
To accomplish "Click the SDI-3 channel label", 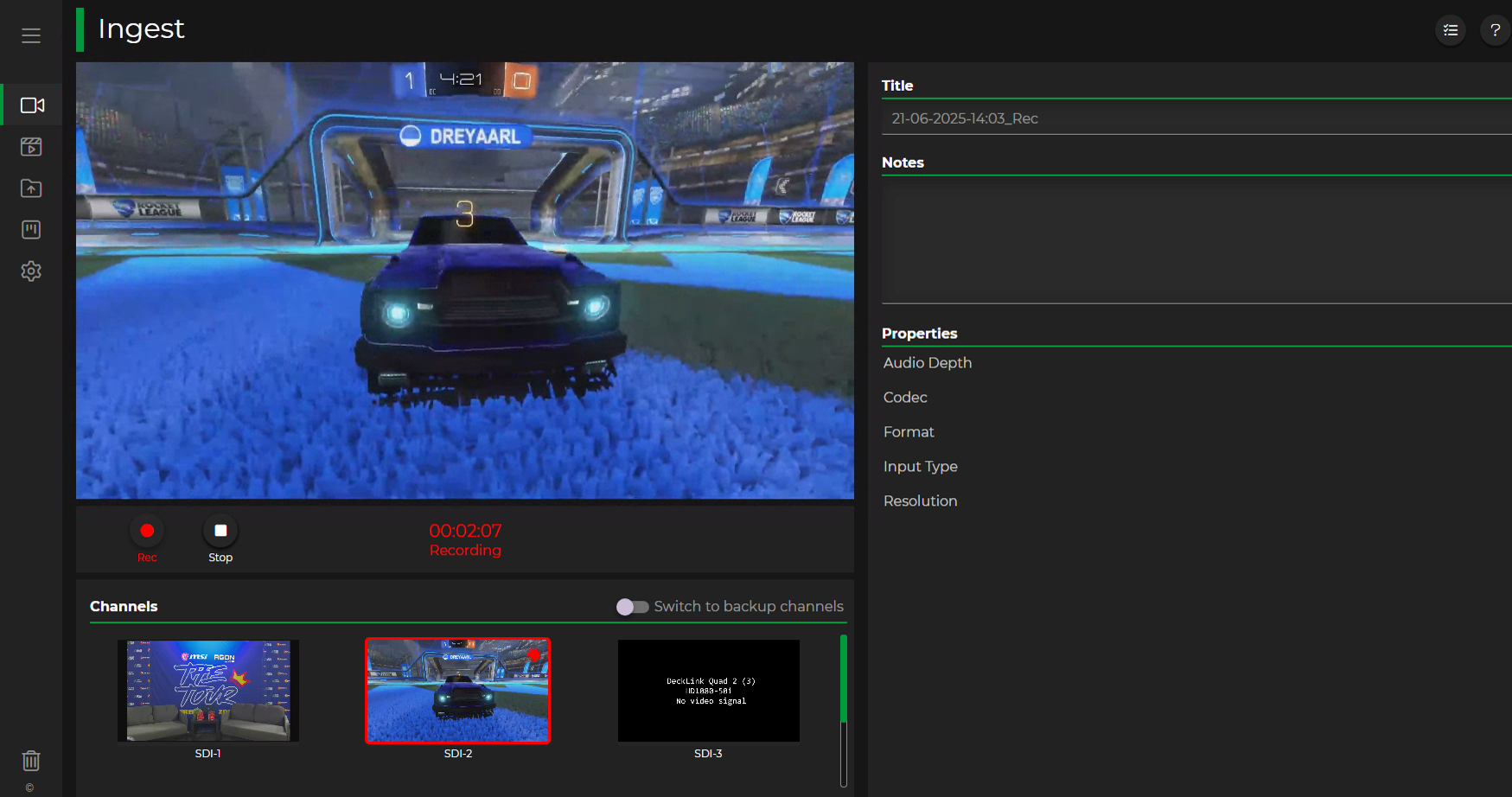I will pos(708,754).
